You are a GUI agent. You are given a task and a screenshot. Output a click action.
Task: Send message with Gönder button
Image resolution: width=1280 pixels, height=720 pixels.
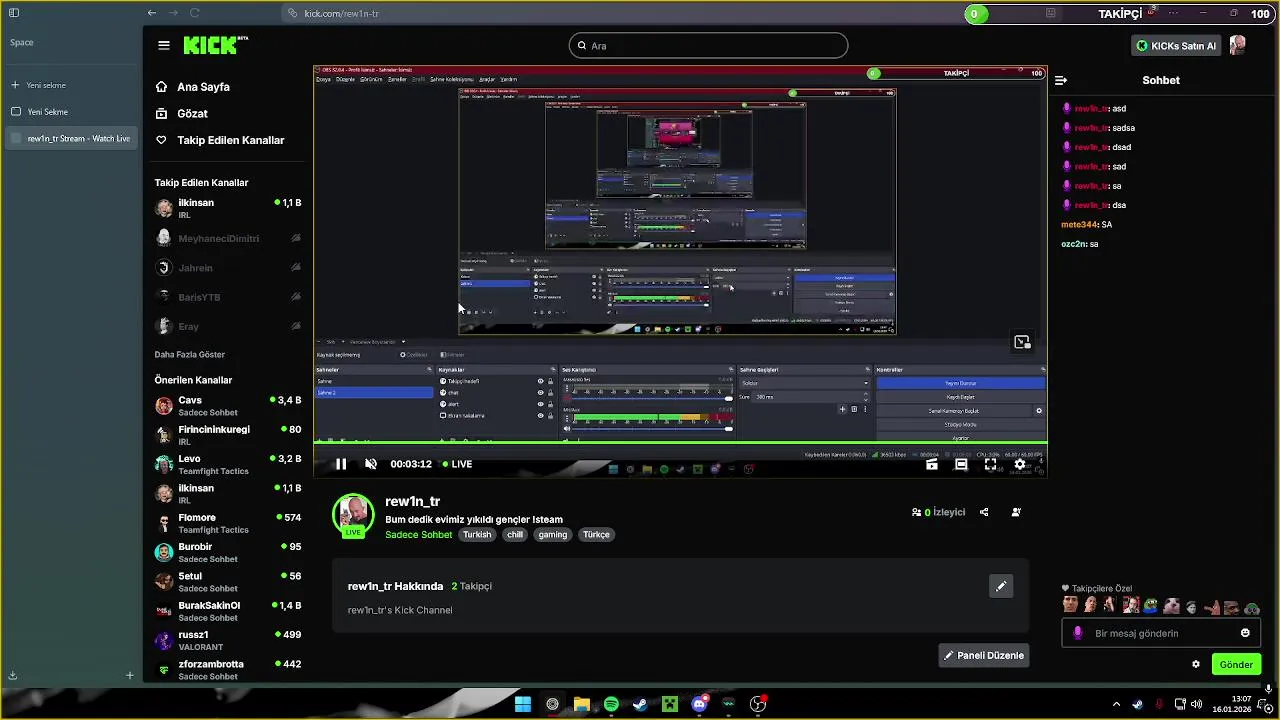[x=1236, y=664]
